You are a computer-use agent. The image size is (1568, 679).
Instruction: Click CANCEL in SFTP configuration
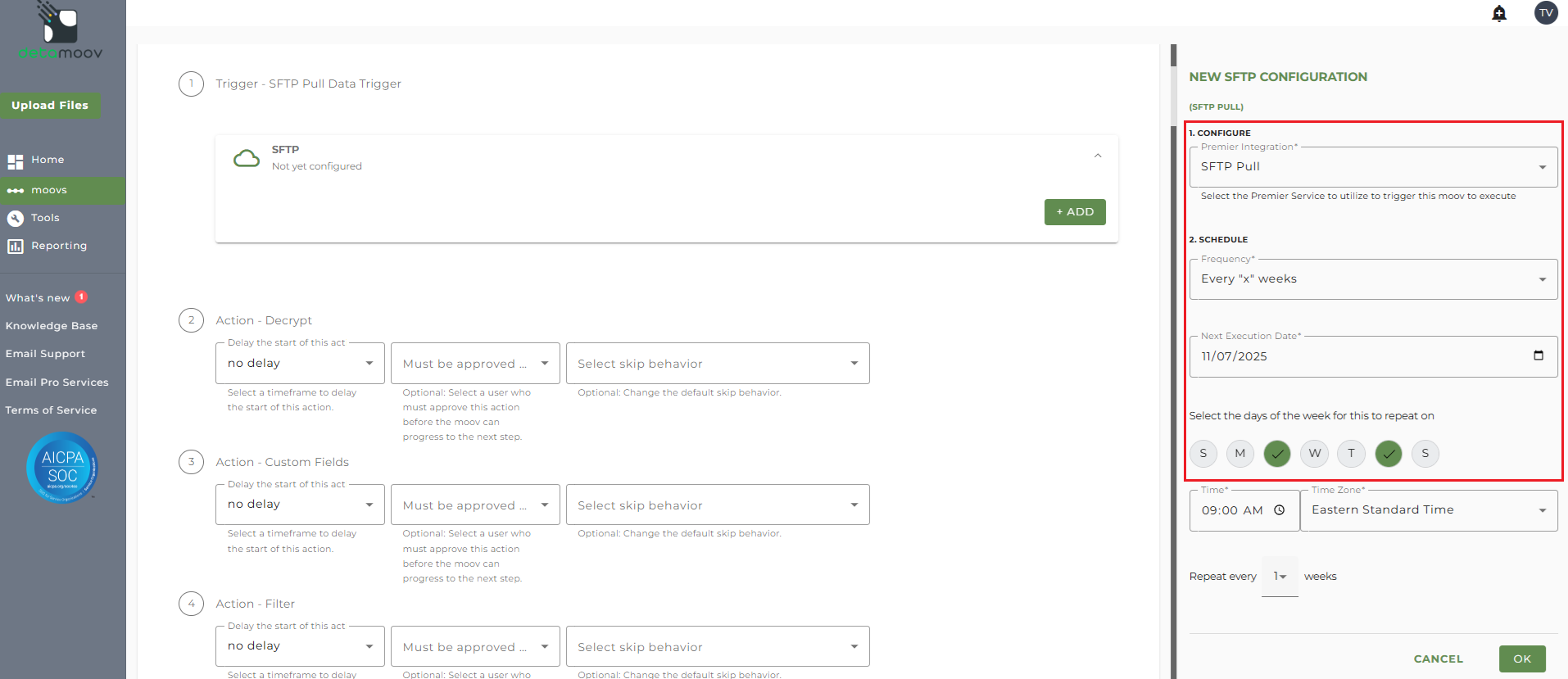click(1438, 659)
